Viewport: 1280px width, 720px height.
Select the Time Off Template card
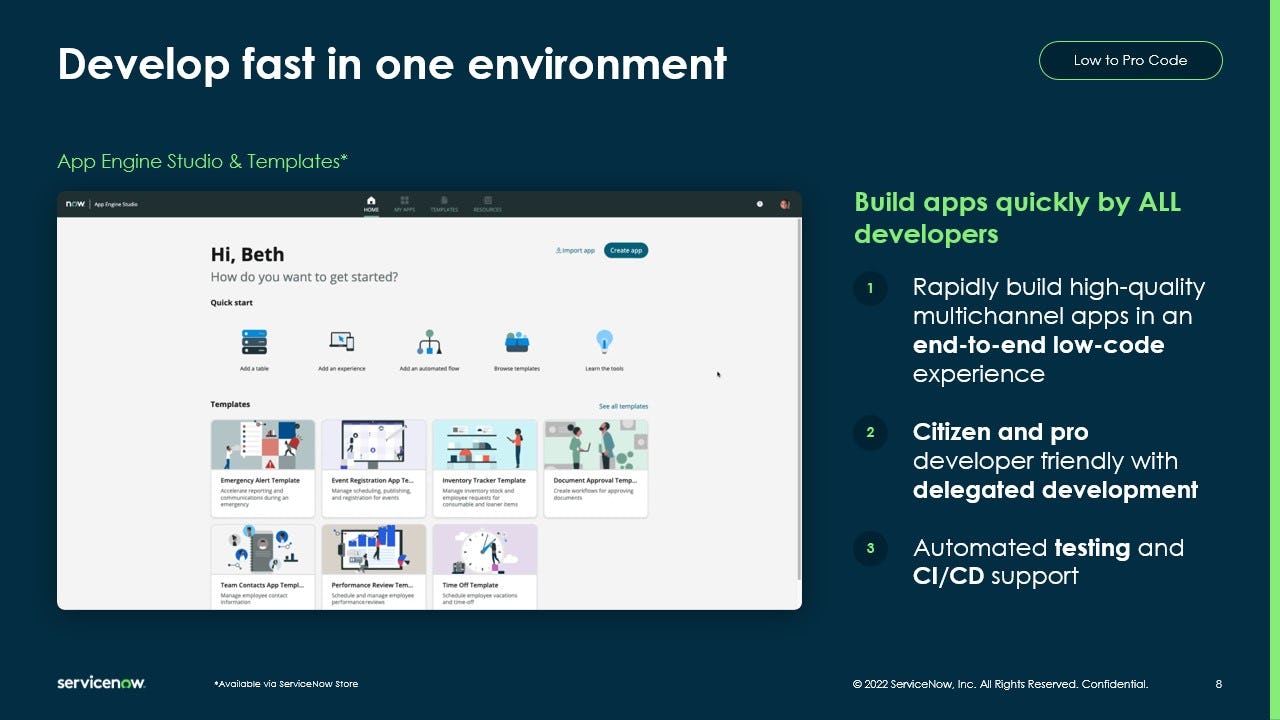[485, 565]
